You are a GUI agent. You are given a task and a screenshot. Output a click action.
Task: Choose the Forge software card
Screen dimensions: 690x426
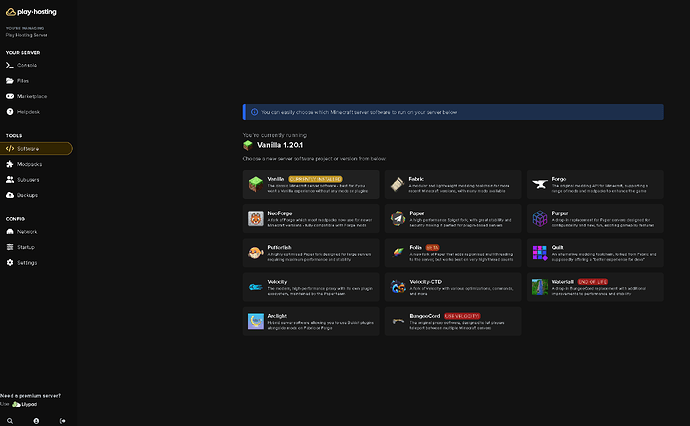595,184
